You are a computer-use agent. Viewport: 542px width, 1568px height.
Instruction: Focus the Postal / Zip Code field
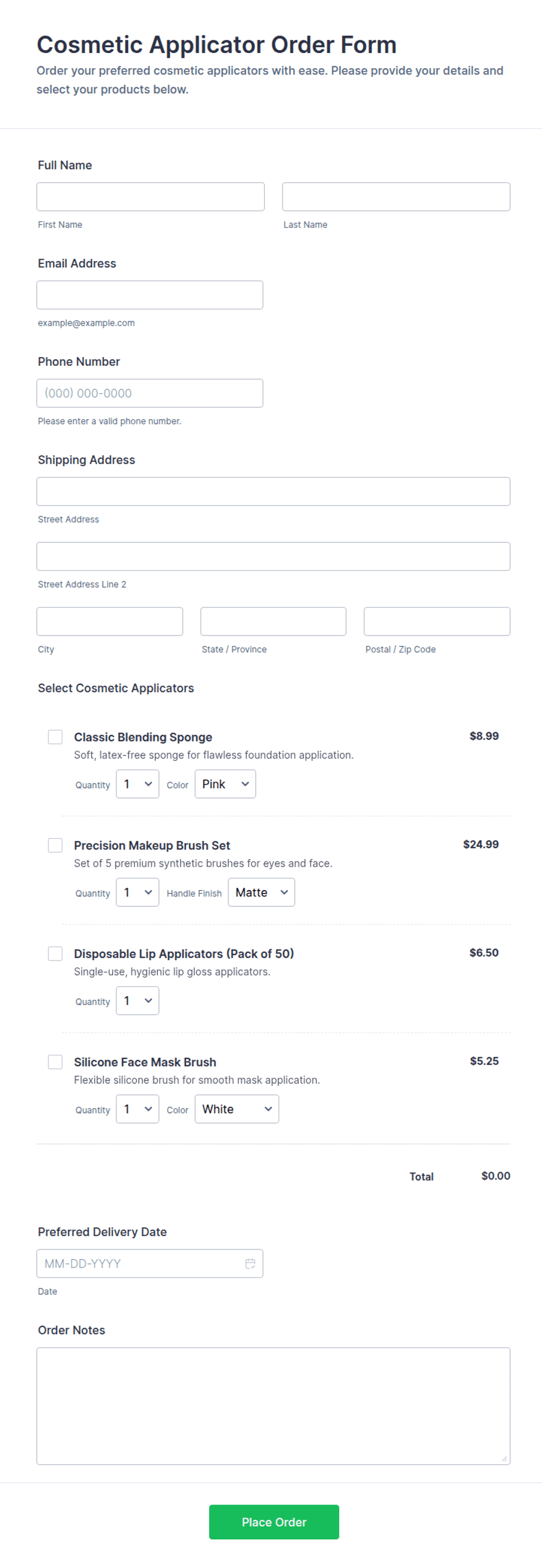click(437, 621)
